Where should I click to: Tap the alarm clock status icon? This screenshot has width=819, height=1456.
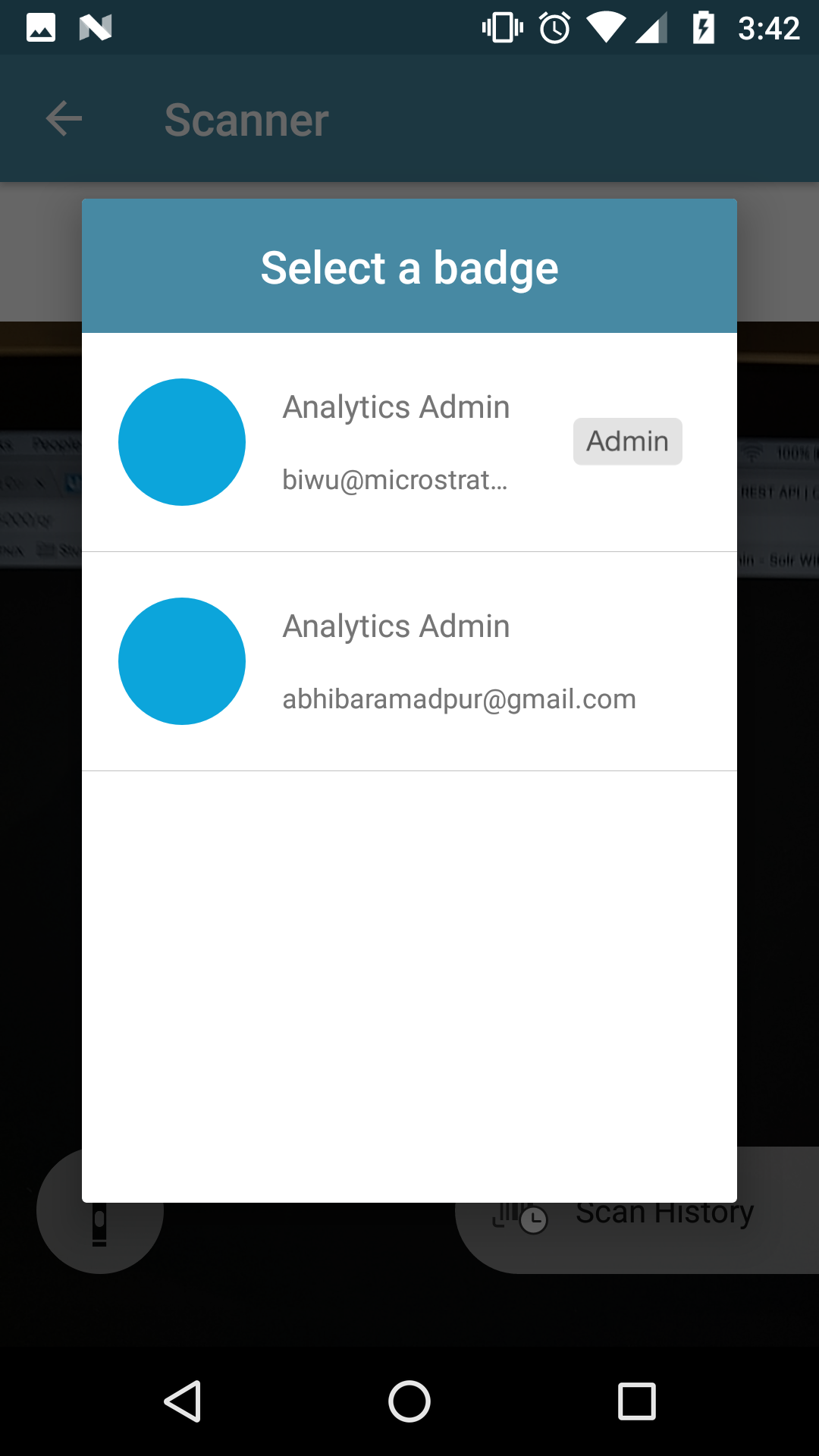point(555,28)
